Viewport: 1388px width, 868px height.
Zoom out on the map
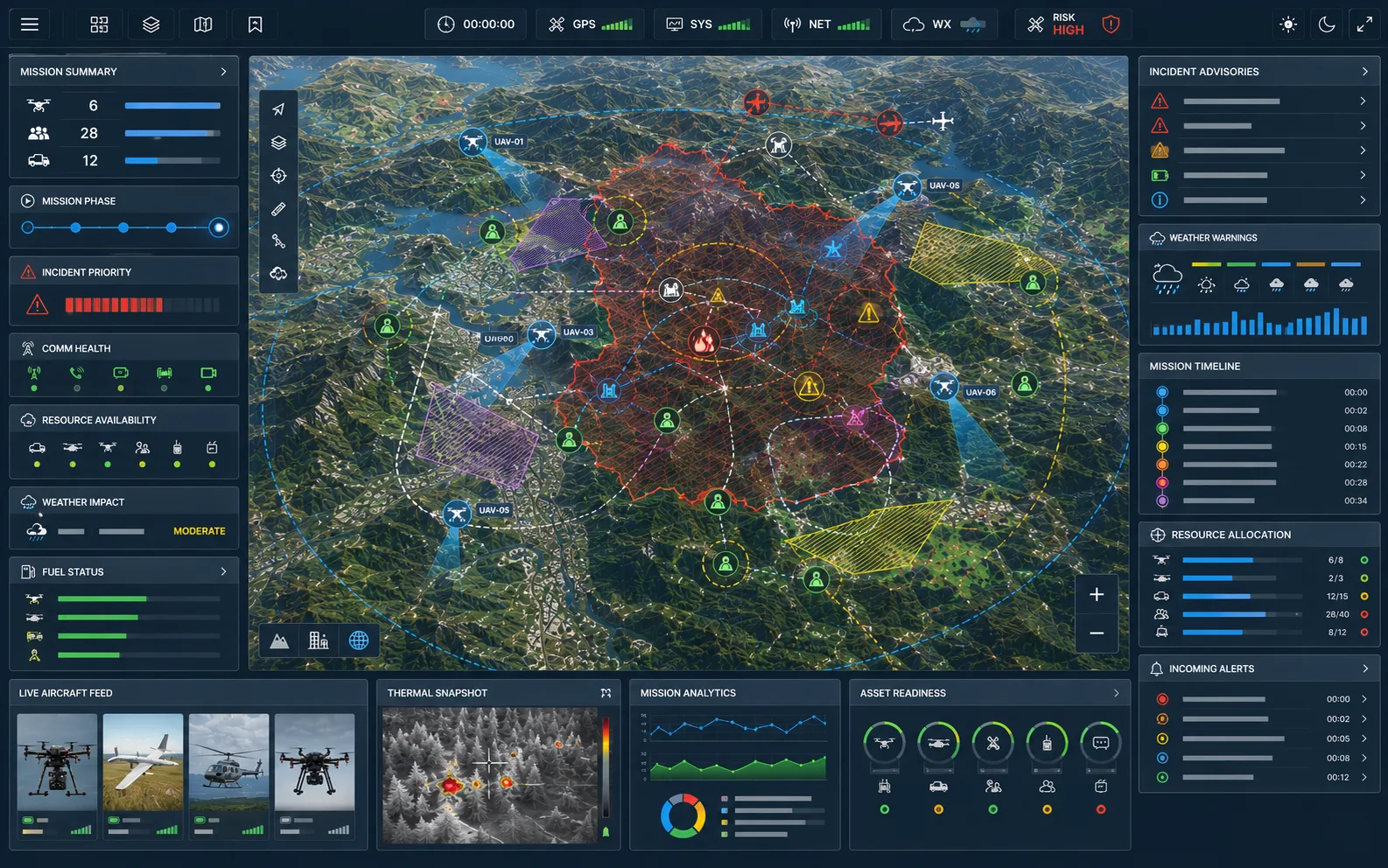click(1097, 633)
